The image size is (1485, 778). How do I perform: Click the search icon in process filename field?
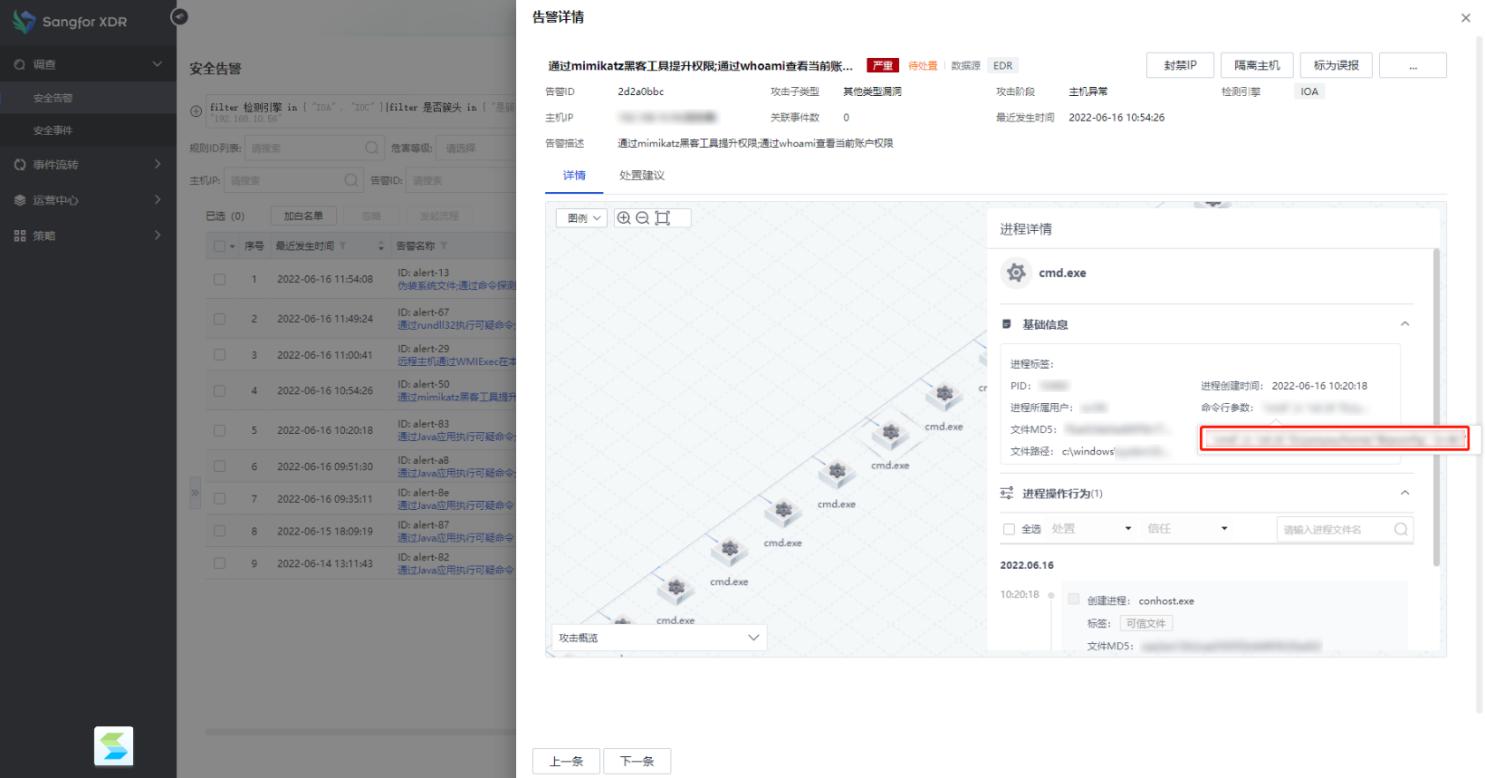coord(1401,529)
